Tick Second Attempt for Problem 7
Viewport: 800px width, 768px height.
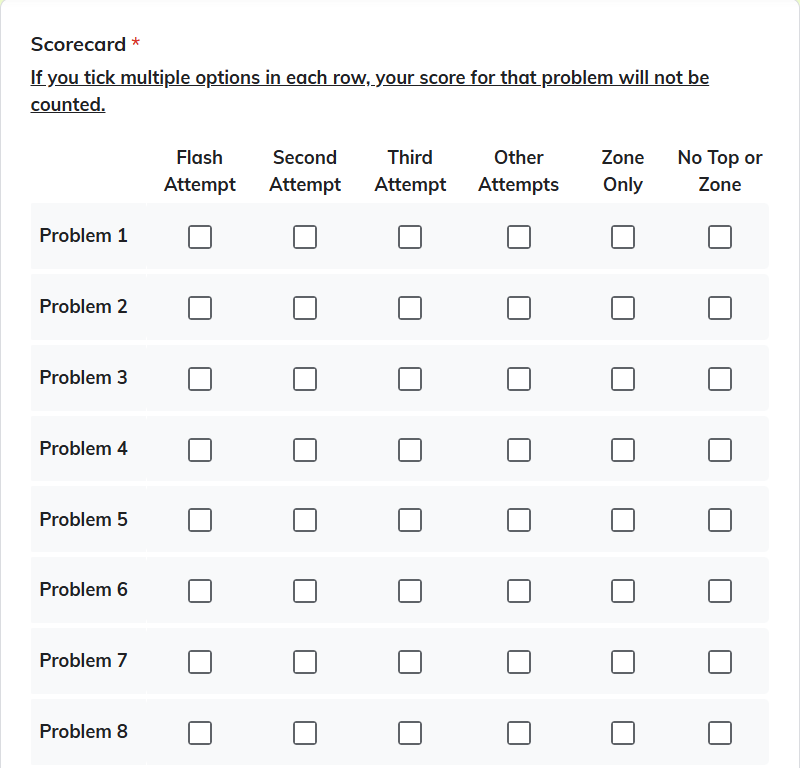coord(305,662)
